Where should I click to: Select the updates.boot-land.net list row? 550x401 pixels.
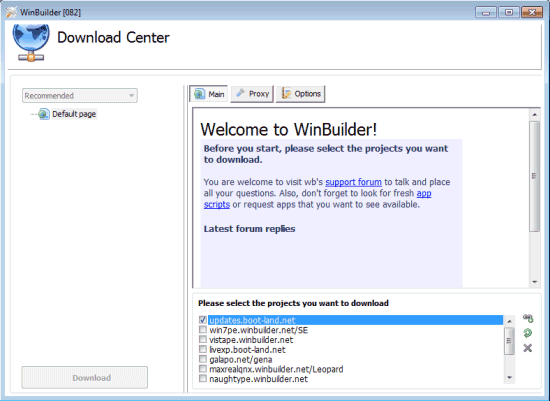[x=355, y=320]
